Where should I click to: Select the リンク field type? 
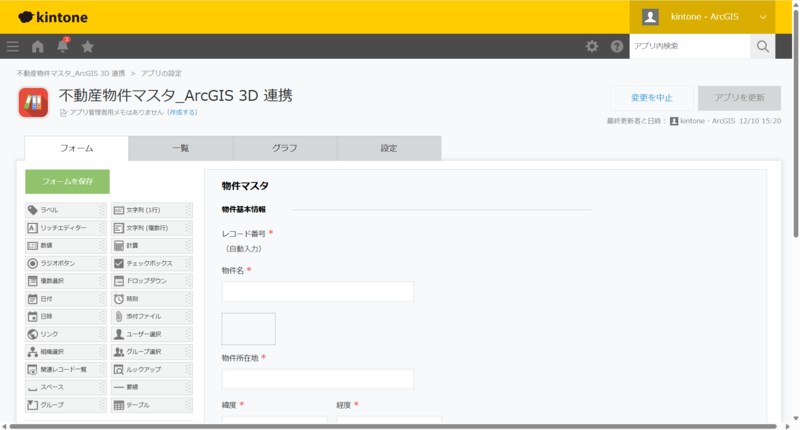(x=66, y=334)
